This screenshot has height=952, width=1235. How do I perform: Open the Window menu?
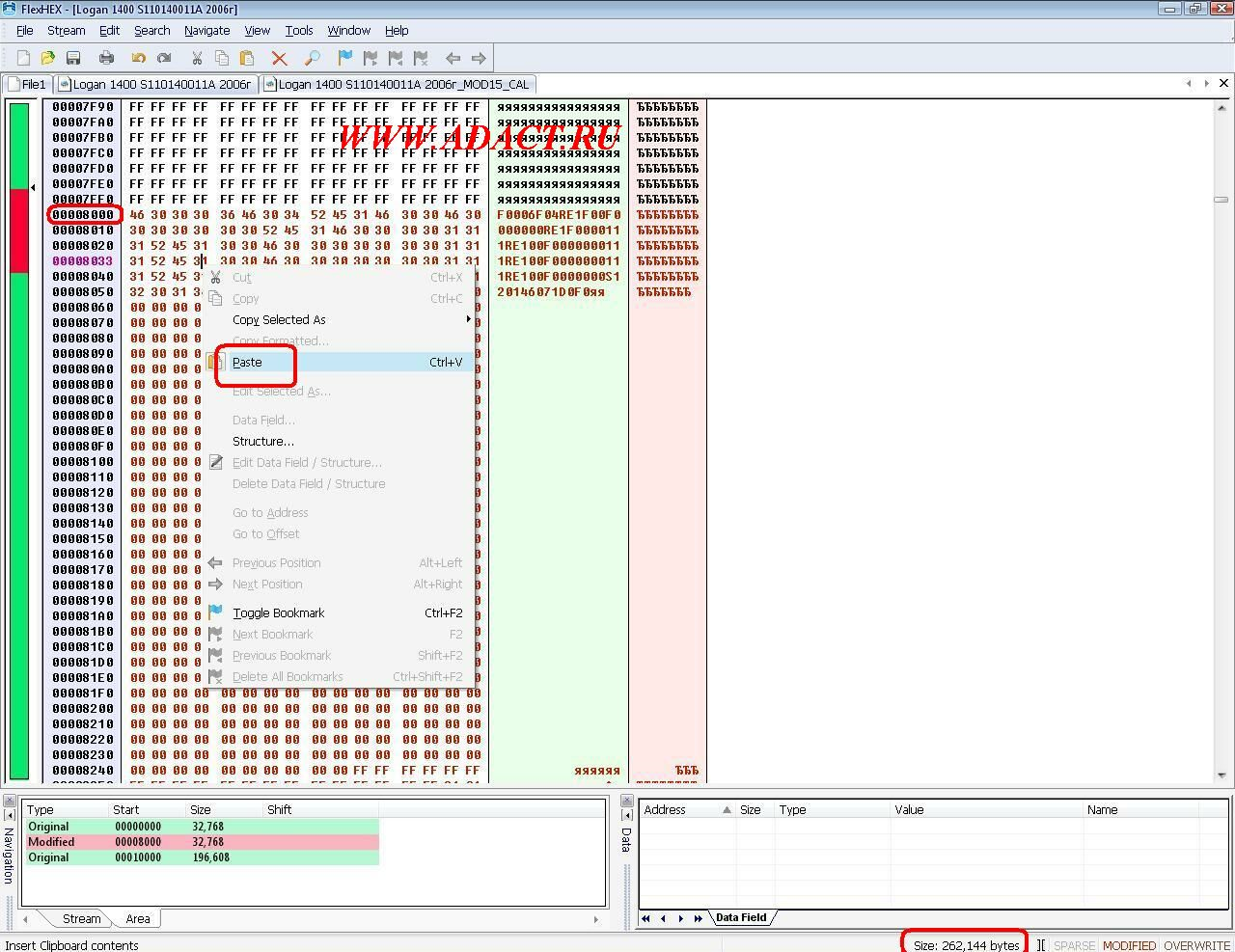[348, 30]
